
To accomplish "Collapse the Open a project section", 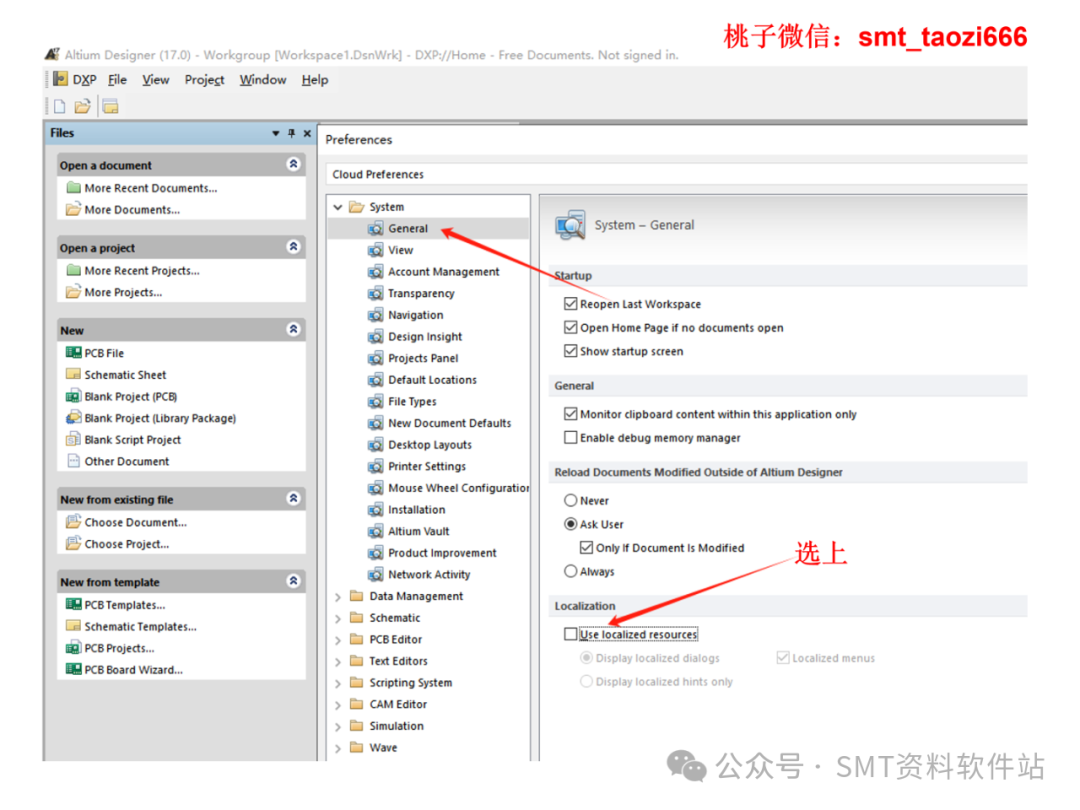I will 293,247.
